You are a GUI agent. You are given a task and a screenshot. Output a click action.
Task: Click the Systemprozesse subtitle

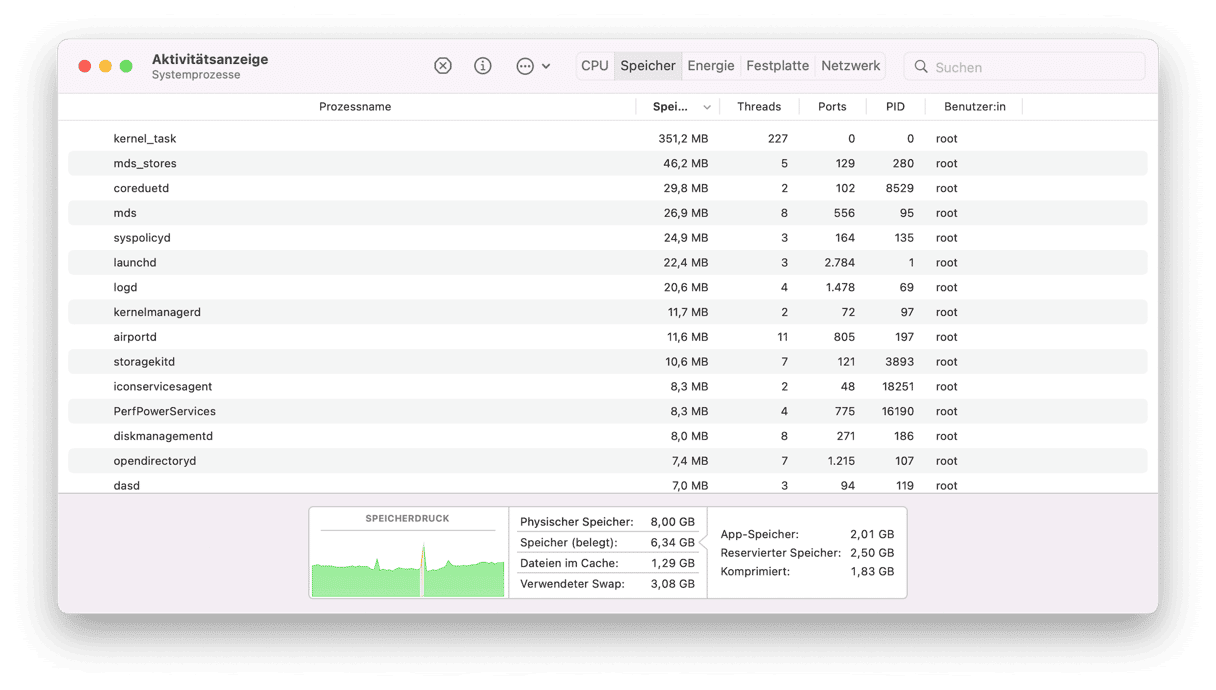[x=196, y=75]
